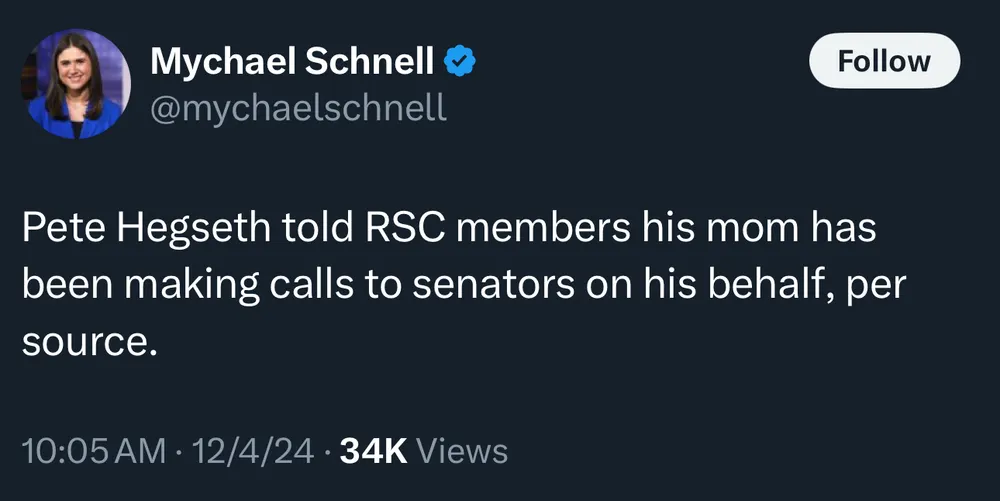1000x501 pixels.
Task: Click the 34K view count number
Action: point(373,451)
